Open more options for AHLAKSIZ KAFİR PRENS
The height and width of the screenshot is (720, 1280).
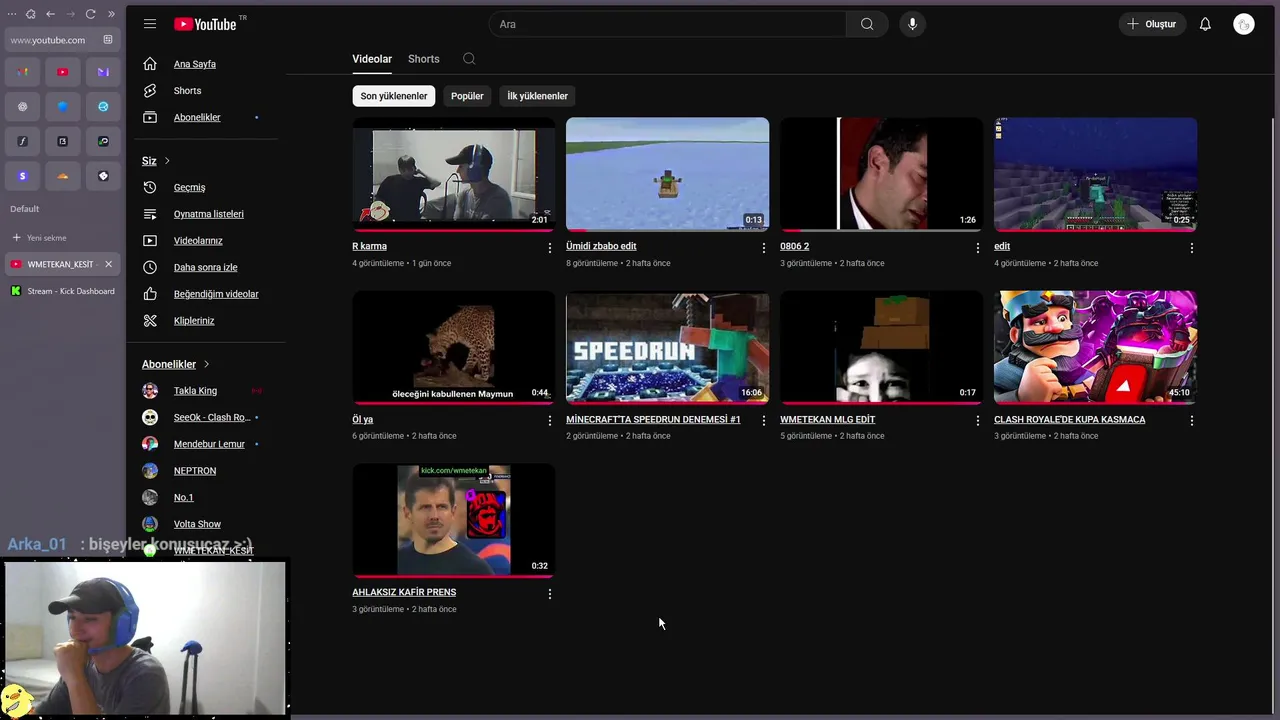click(x=549, y=594)
